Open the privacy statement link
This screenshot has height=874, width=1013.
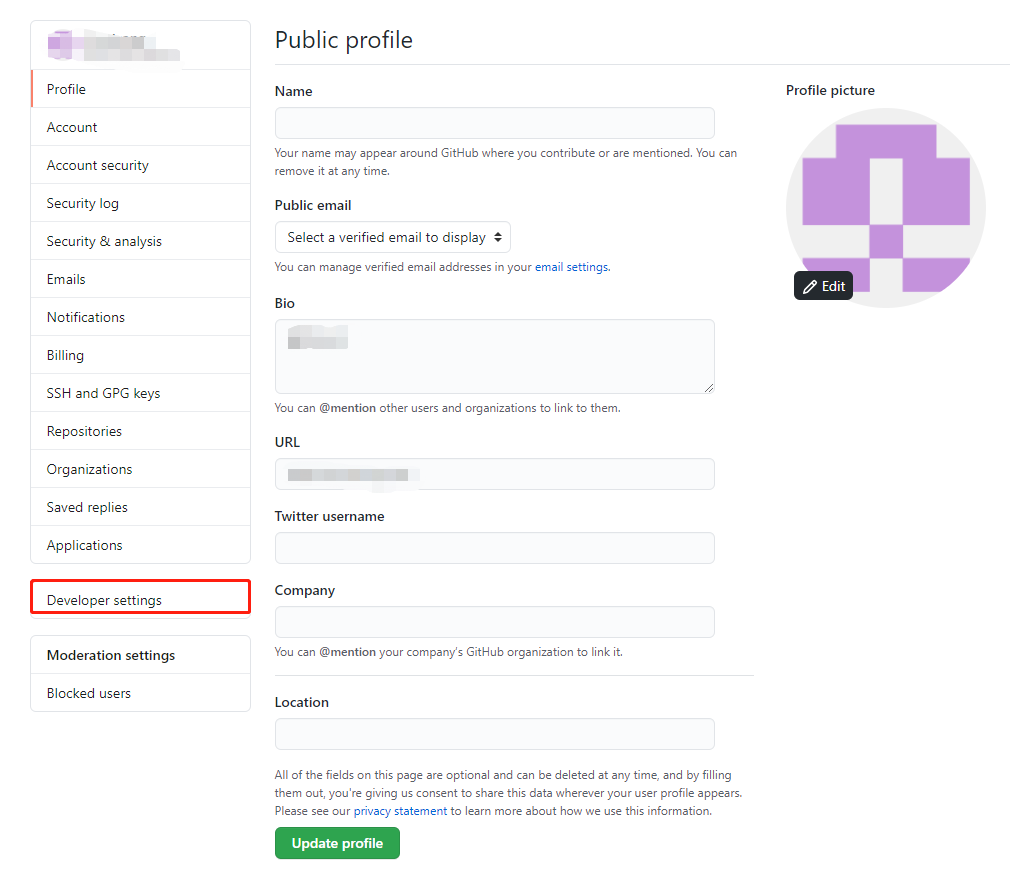tap(401, 811)
